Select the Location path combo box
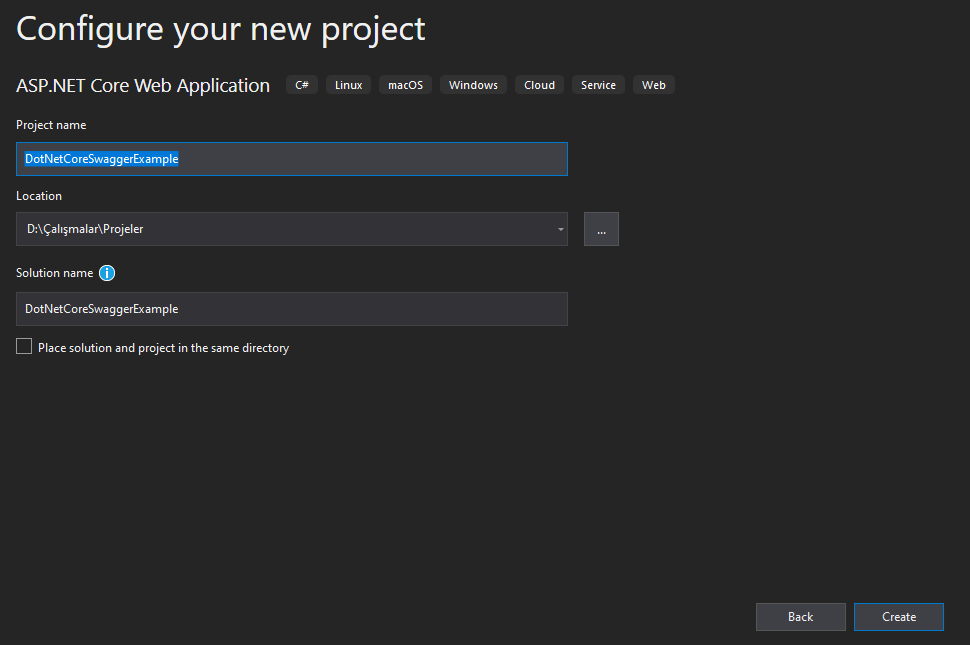 291,229
